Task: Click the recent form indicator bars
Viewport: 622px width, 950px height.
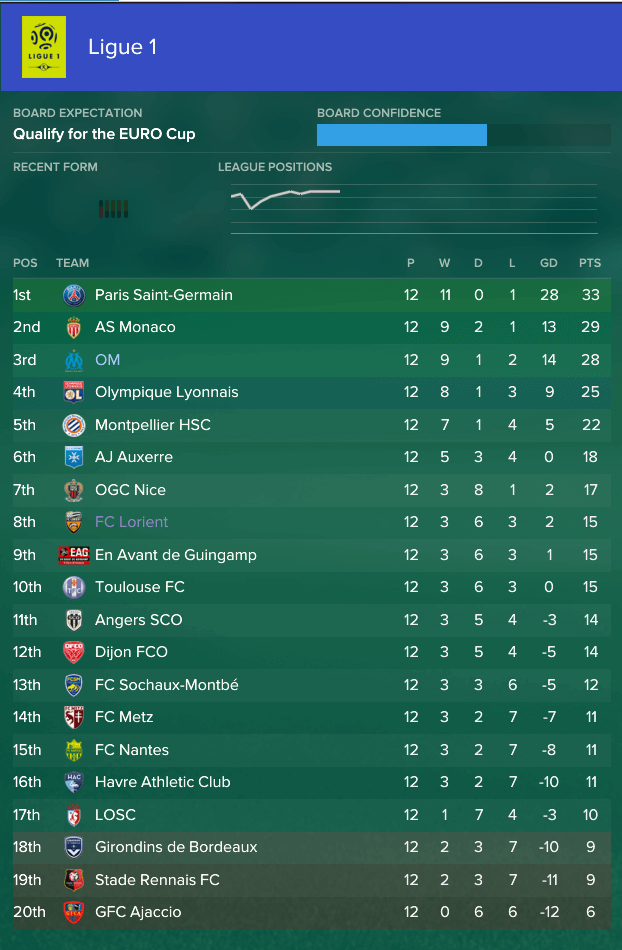Action: pyautogui.click(x=113, y=209)
